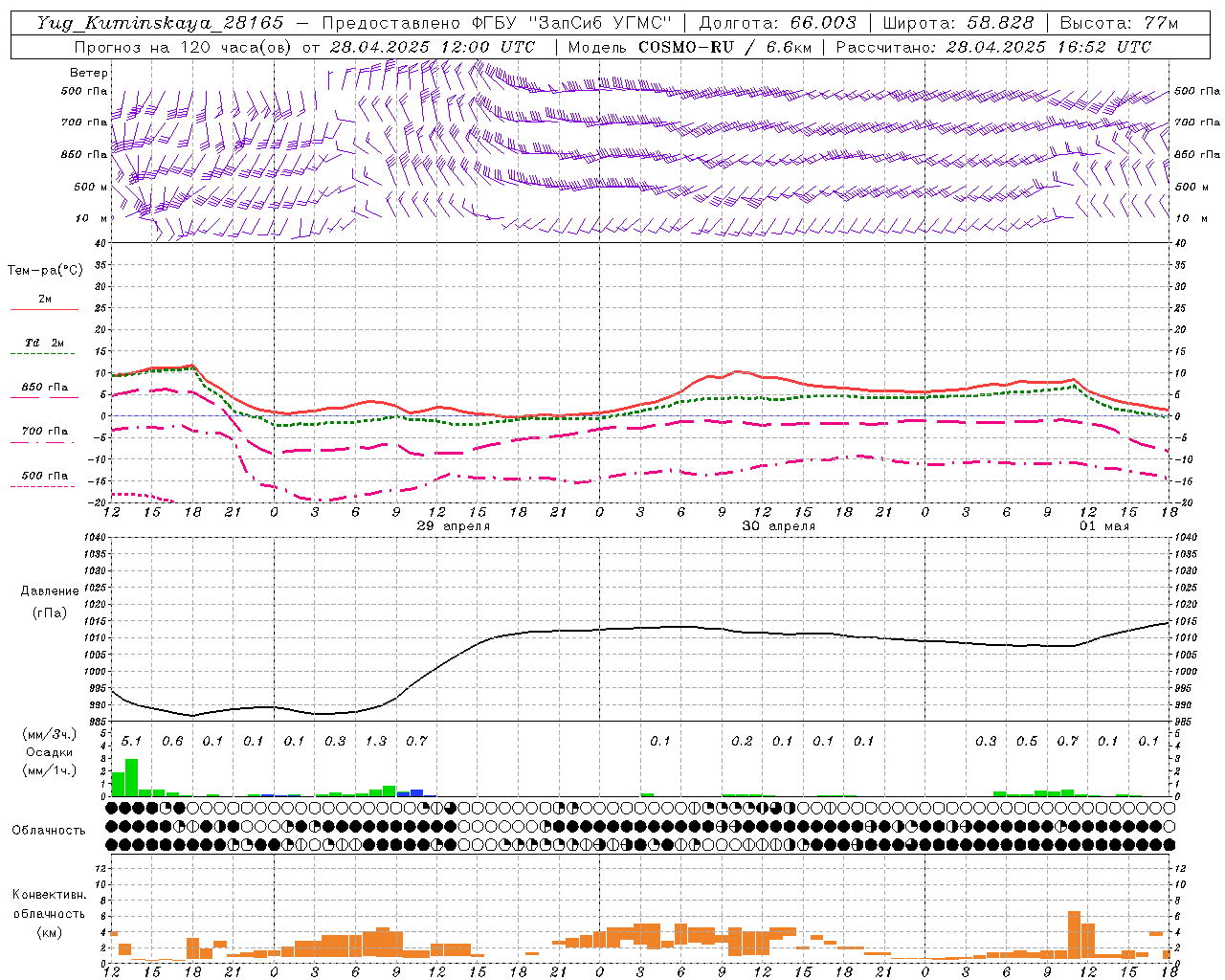Select the longitude value 66.003
The image size is (1225, 980).
pos(823,23)
